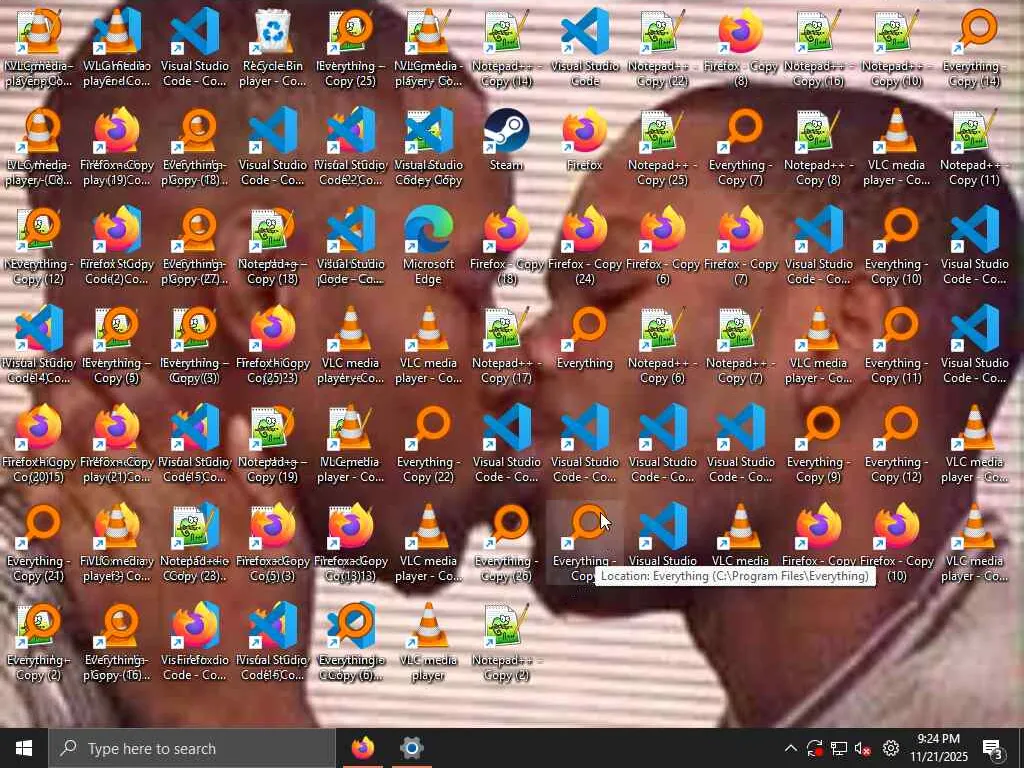Select Everything - Copy (7) shortcut
Screen dimensions: 1024x768
click(741, 148)
